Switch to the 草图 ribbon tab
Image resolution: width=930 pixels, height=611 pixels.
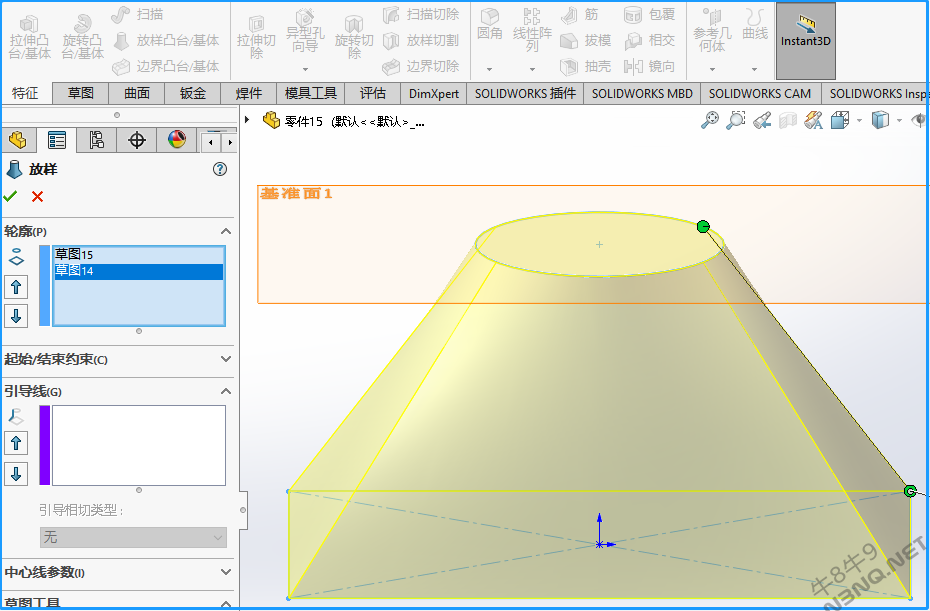click(81, 93)
